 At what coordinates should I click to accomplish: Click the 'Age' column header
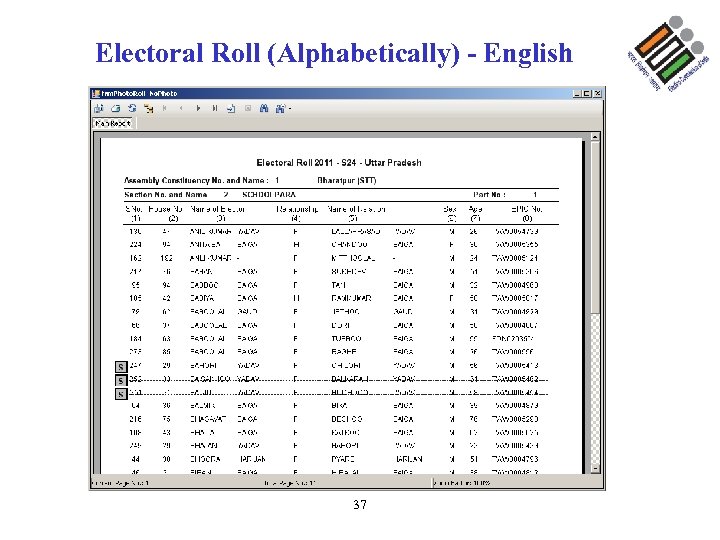[475, 209]
